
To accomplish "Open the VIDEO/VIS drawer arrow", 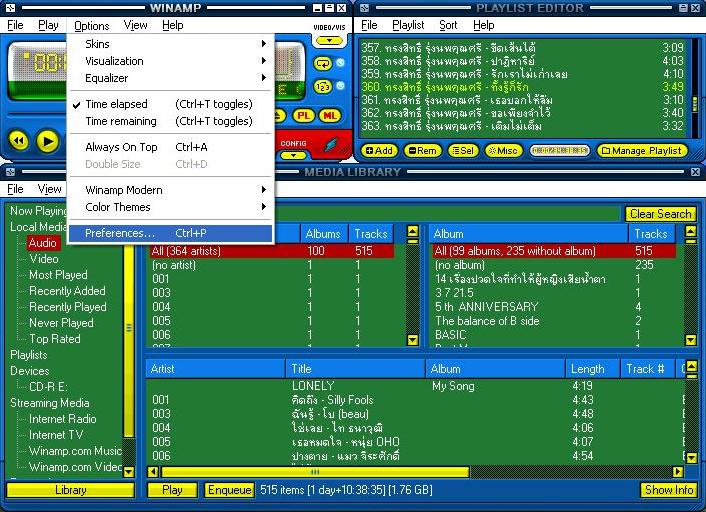I will [x=329, y=41].
